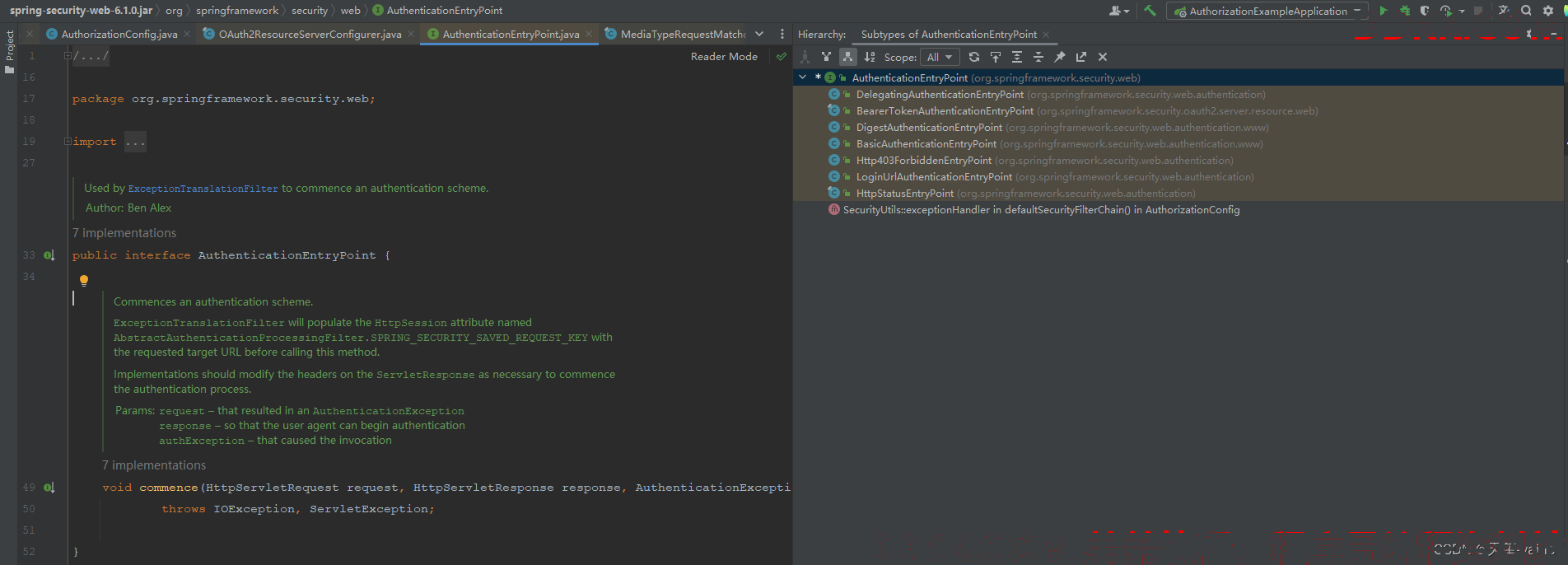The height and width of the screenshot is (565, 1568).
Task: Toggle subtypes hierarchy view icon
Action: pos(847,57)
